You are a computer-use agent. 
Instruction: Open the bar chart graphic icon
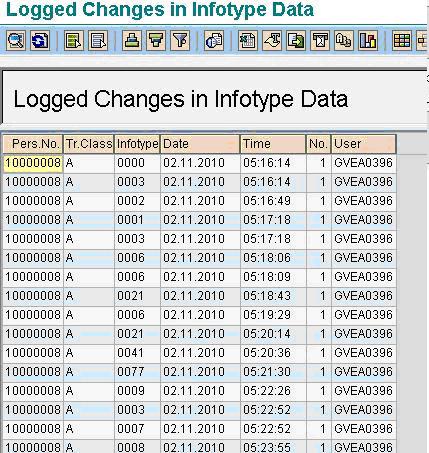click(368, 41)
